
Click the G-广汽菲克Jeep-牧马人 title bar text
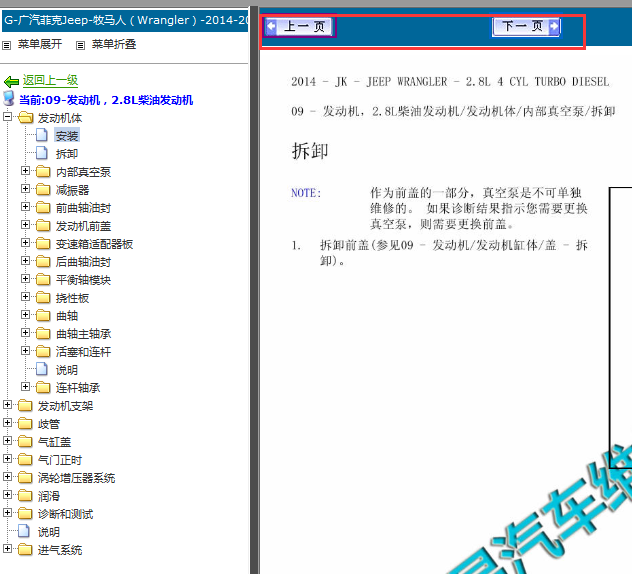tap(125, 20)
